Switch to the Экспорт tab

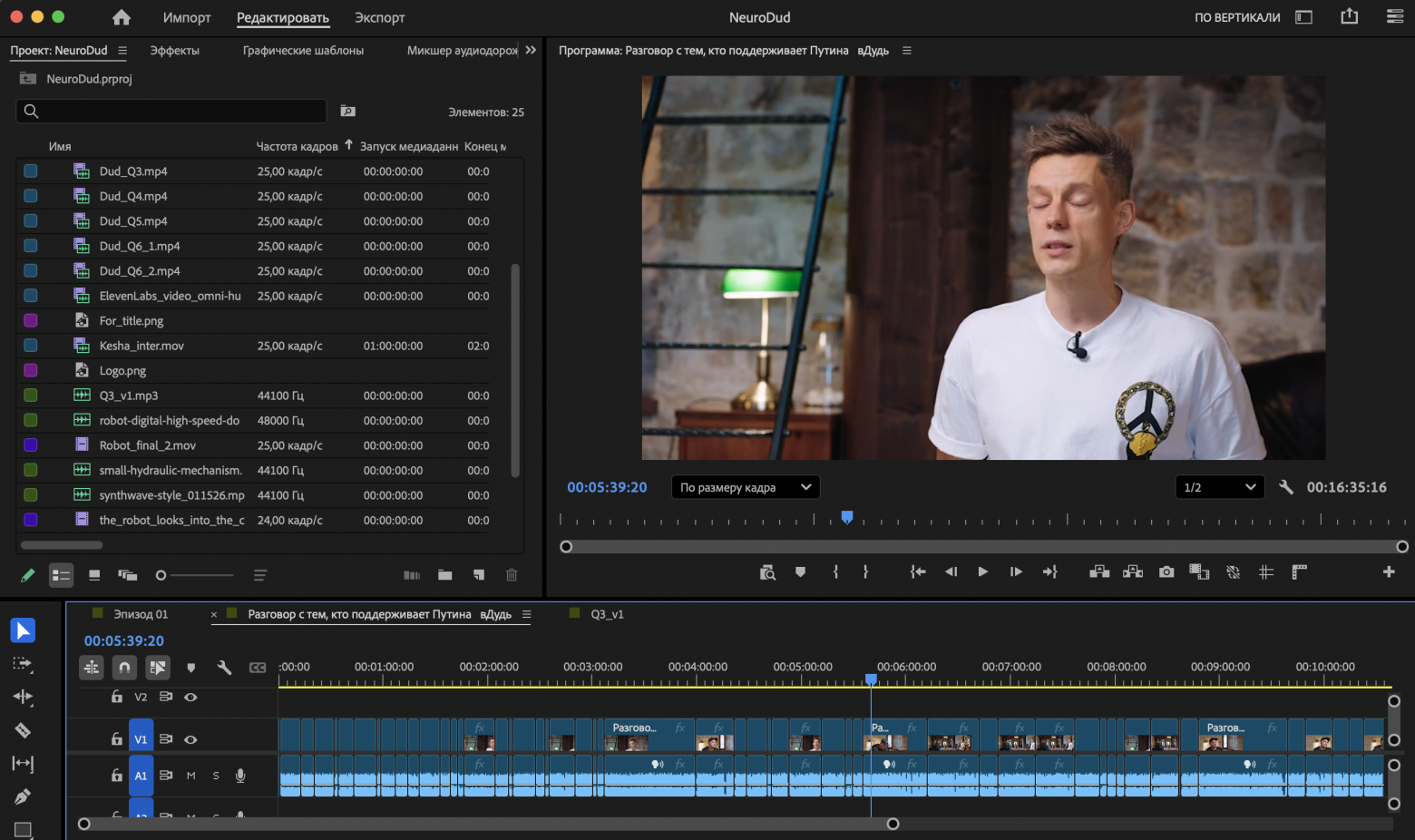tap(379, 17)
